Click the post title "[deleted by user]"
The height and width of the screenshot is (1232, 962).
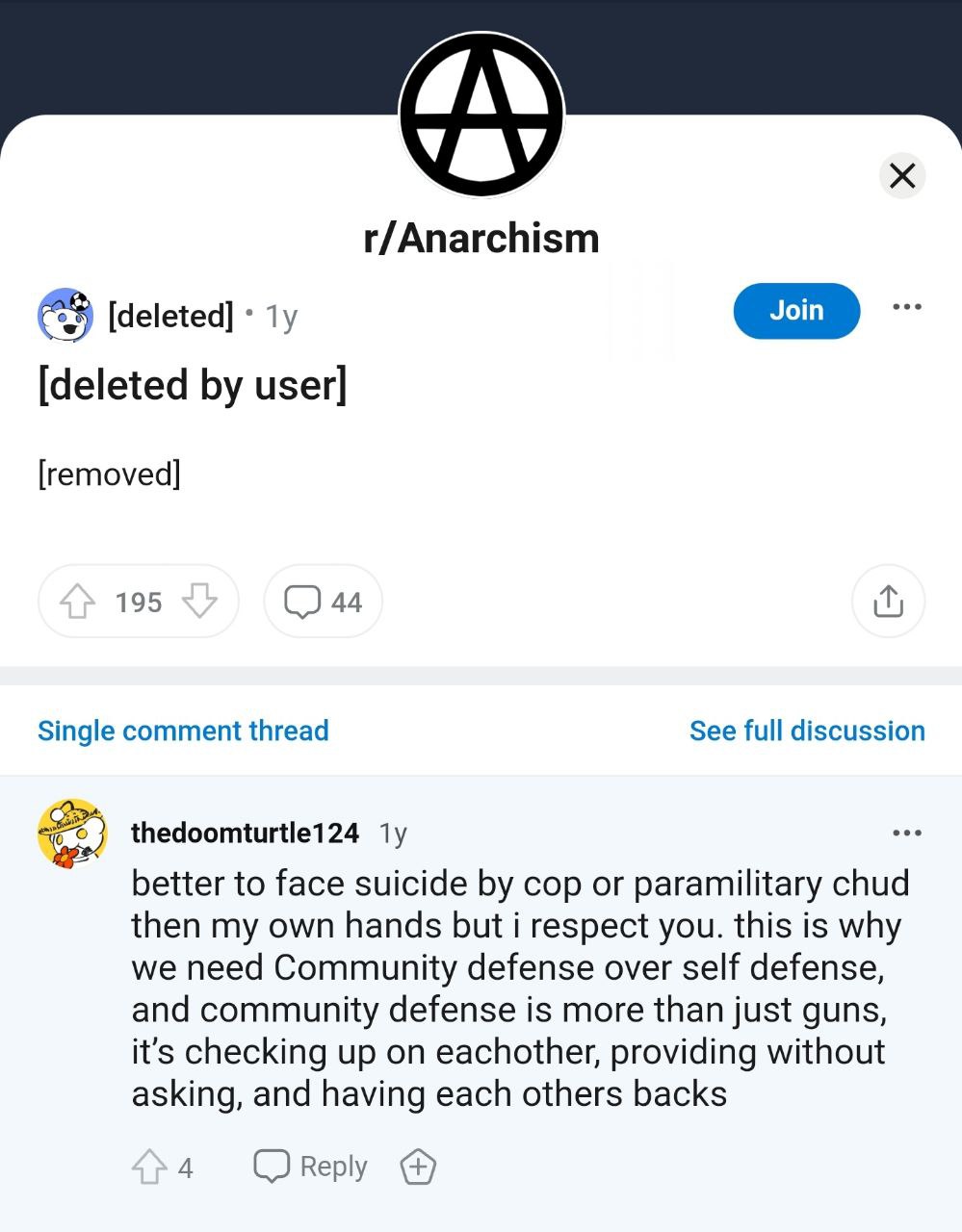pyautogui.click(x=193, y=386)
